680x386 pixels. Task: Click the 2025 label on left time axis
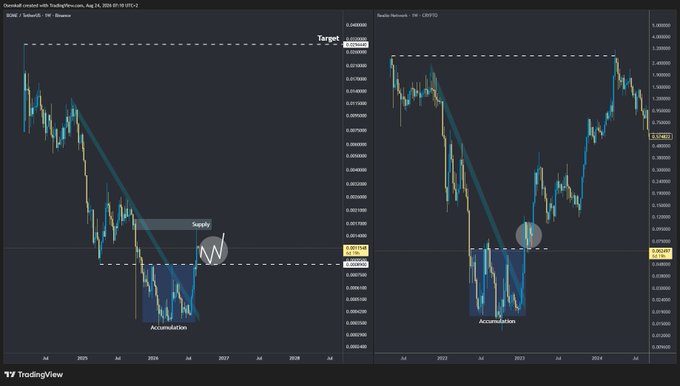[x=82, y=358]
